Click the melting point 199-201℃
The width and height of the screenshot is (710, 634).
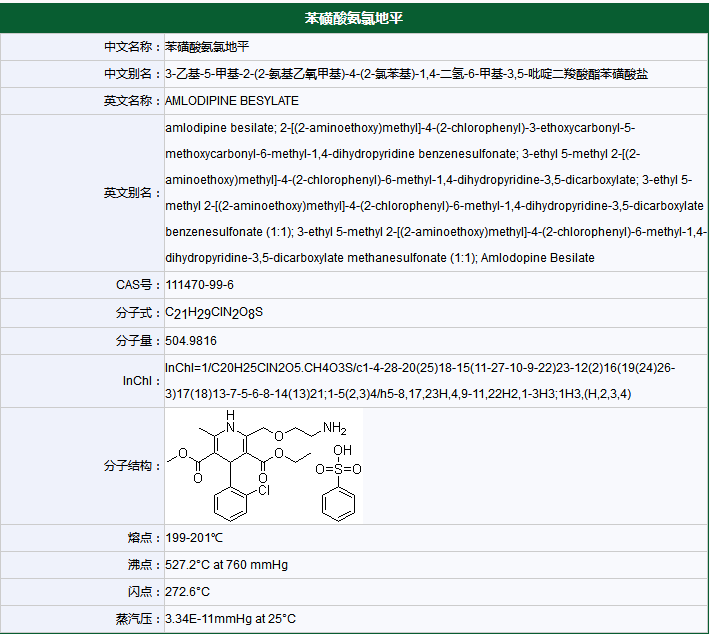194,538
